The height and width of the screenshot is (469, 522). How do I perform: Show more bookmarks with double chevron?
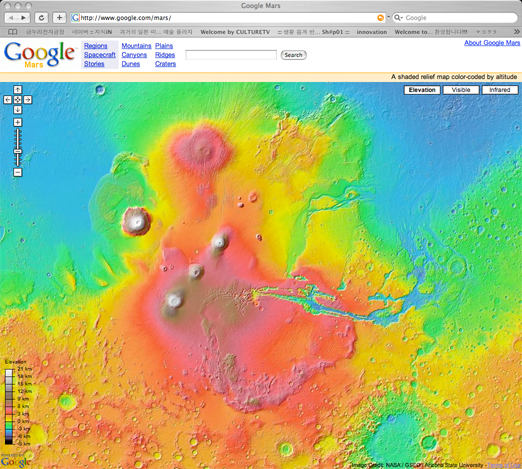click(x=517, y=32)
